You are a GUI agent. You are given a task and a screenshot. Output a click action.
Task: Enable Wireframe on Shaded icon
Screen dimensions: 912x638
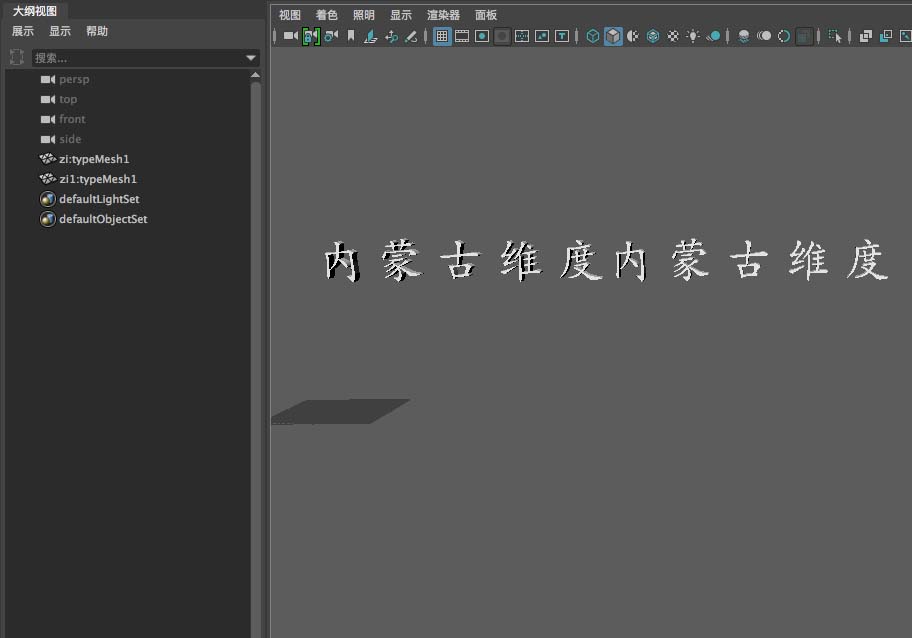[653, 36]
